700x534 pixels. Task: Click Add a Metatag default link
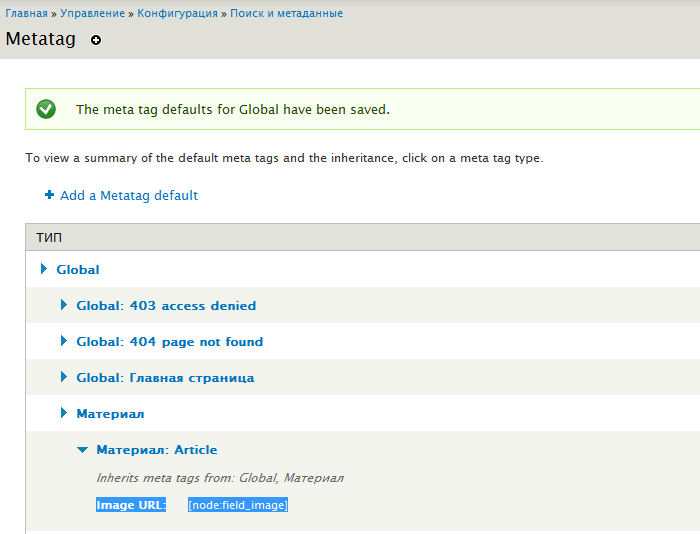(129, 195)
